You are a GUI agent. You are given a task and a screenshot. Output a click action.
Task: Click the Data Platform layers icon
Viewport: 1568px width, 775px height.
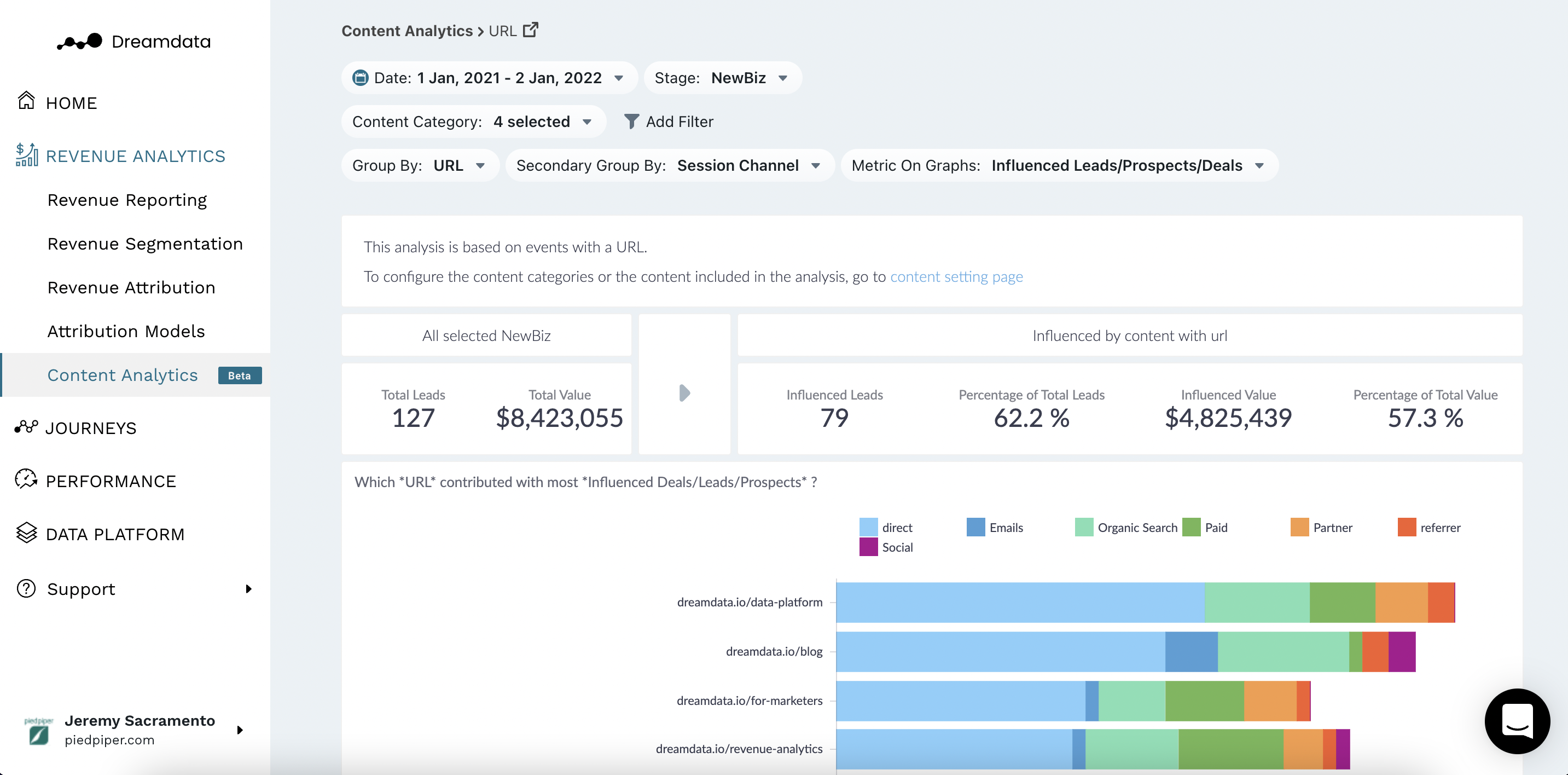click(x=26, y=533)
